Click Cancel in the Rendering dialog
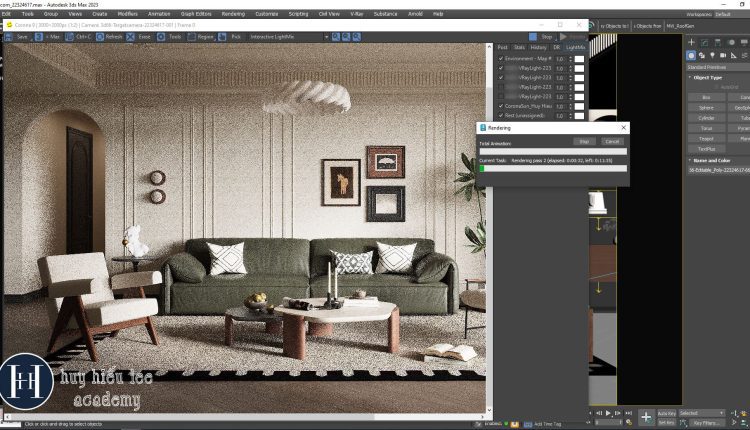This screenshot has width=750, height=430. pyautogui.click(x=612, y=142)
